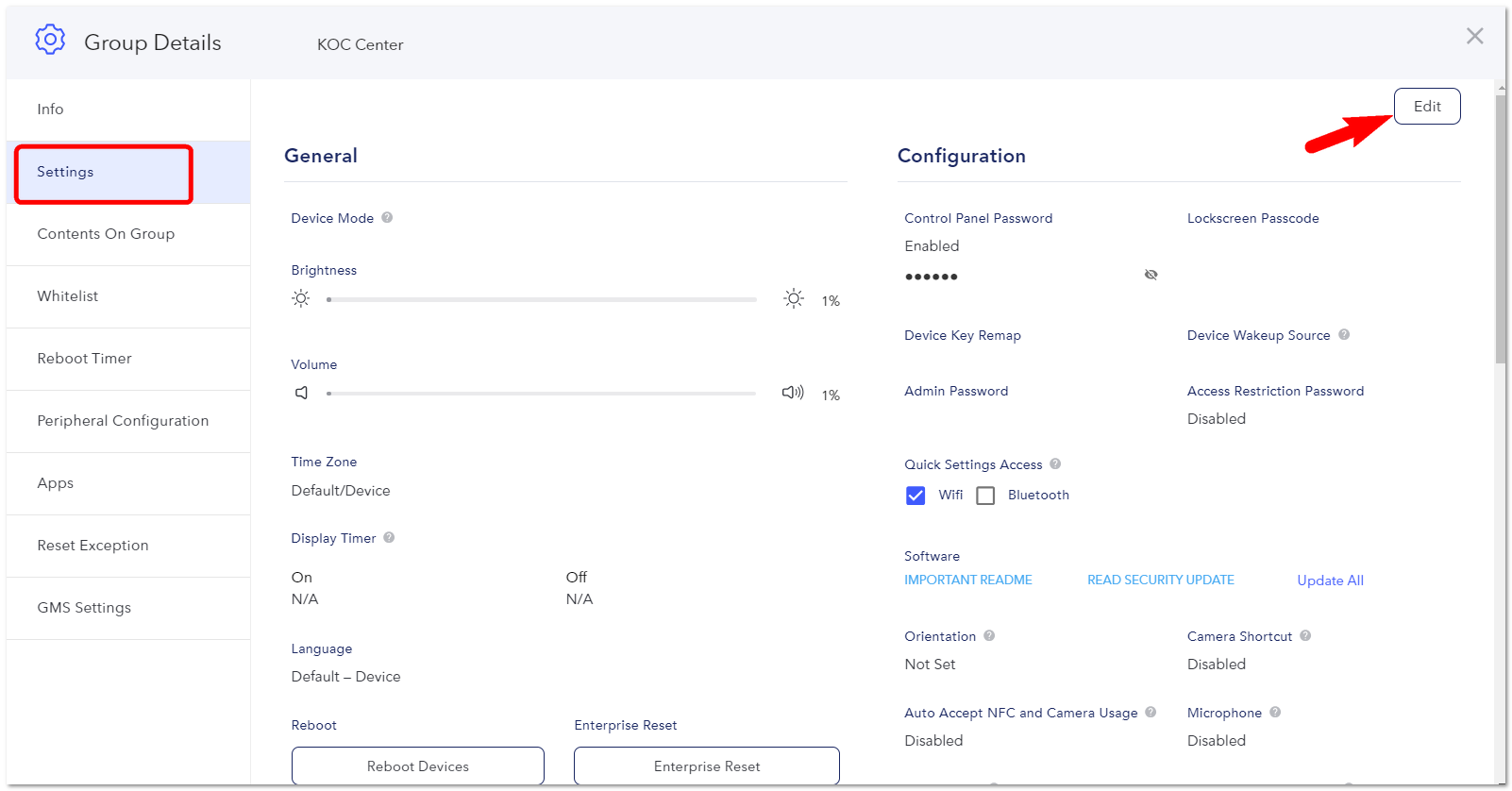
Task: Open Reset Exception tab
Action: [128, 546]
